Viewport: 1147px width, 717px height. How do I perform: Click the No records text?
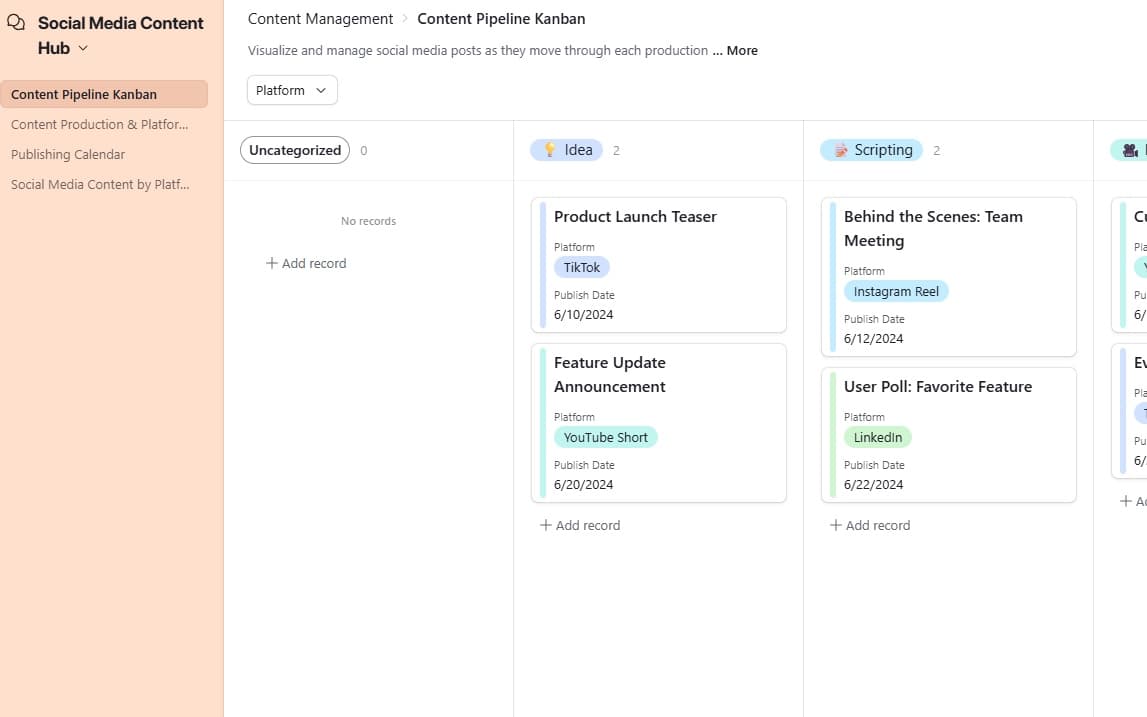tap(369, 221)
